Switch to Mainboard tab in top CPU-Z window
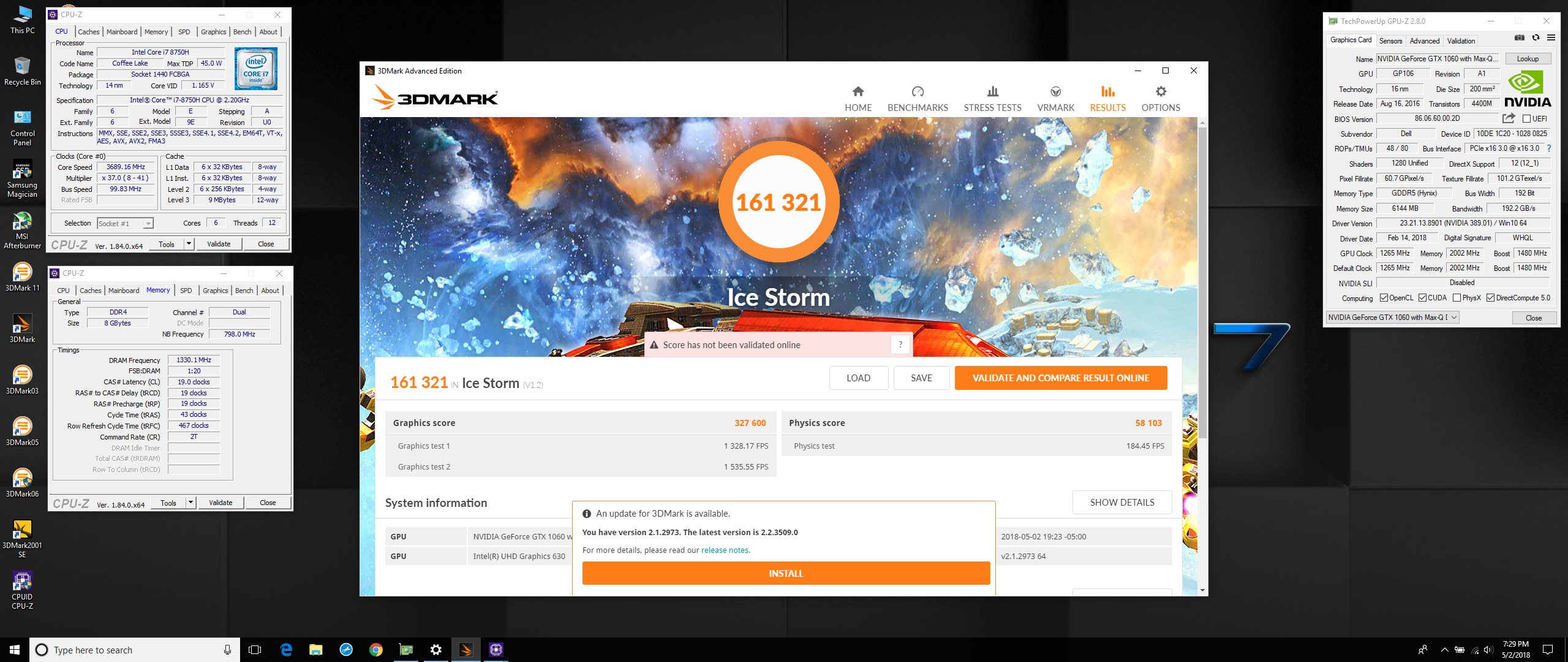Screen dimensions: 1568x662 point(122,32)
